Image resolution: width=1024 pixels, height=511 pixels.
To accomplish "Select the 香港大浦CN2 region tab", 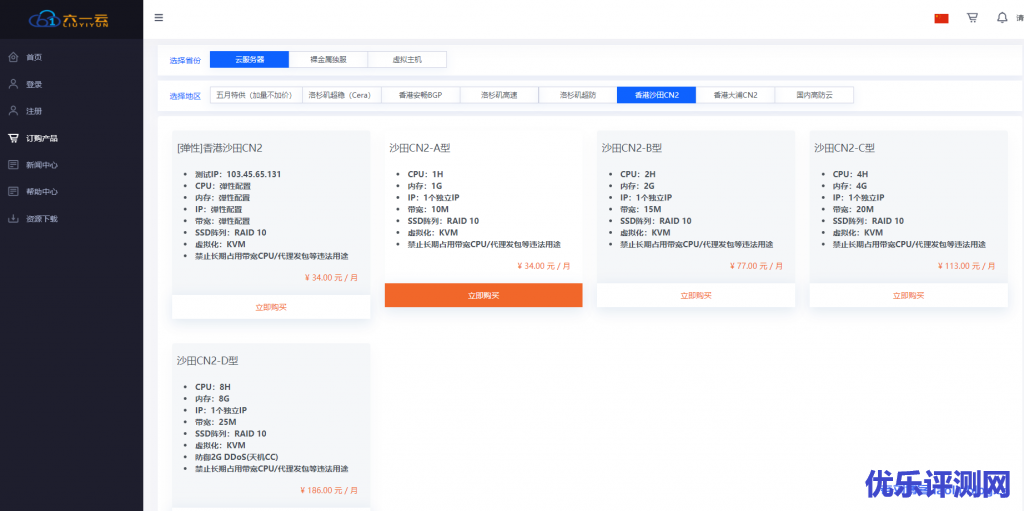I will (735, 95).
